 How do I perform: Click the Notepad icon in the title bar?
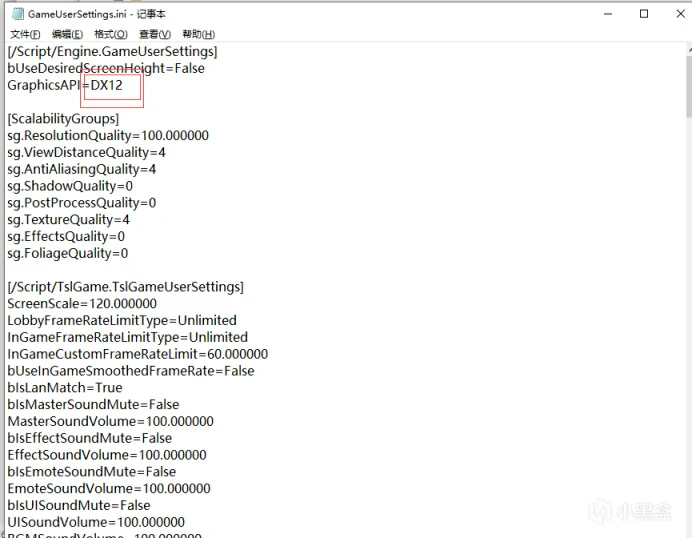14,13
